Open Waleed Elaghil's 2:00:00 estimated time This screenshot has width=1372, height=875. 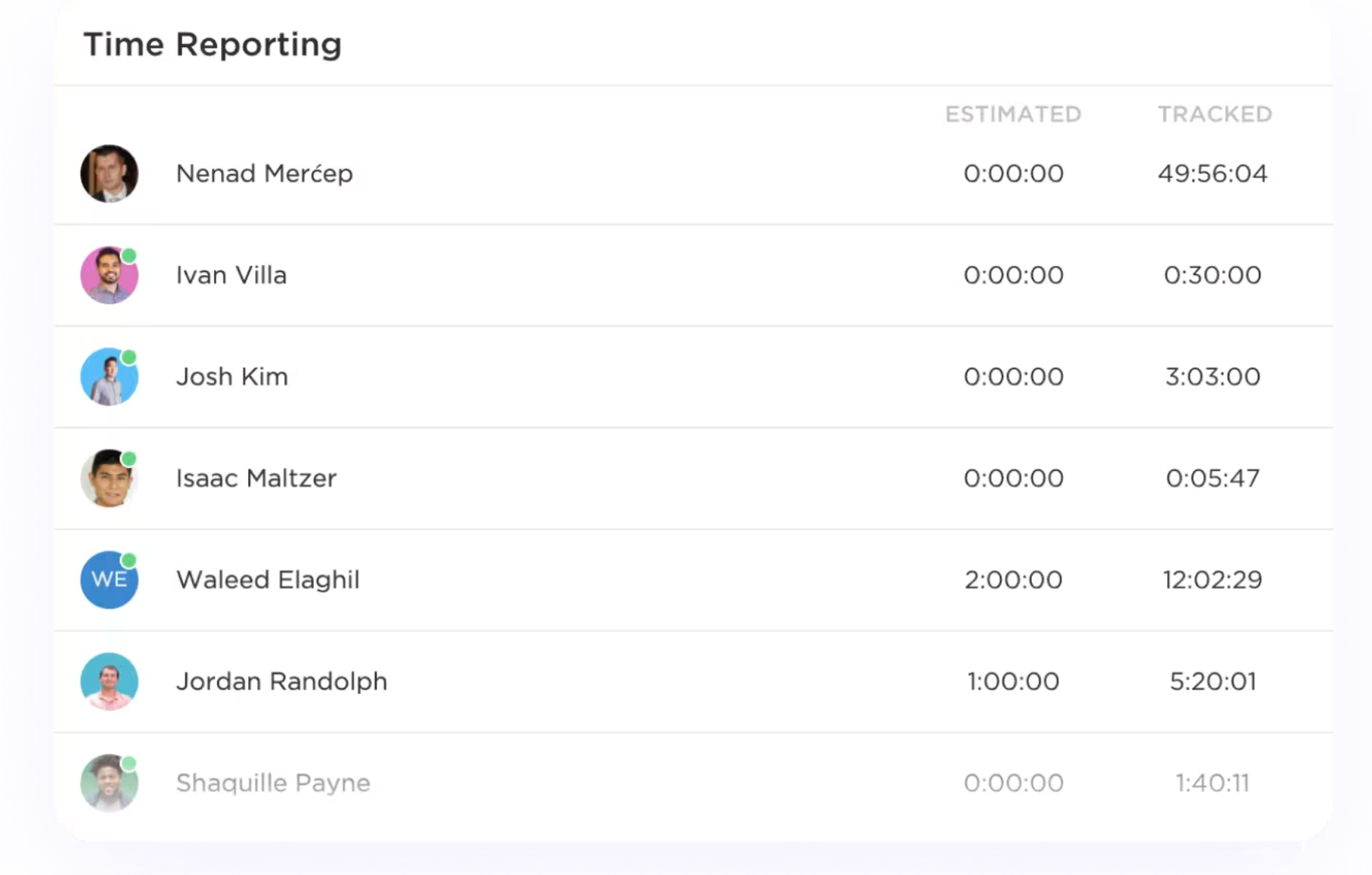[x=1014, y=580]
